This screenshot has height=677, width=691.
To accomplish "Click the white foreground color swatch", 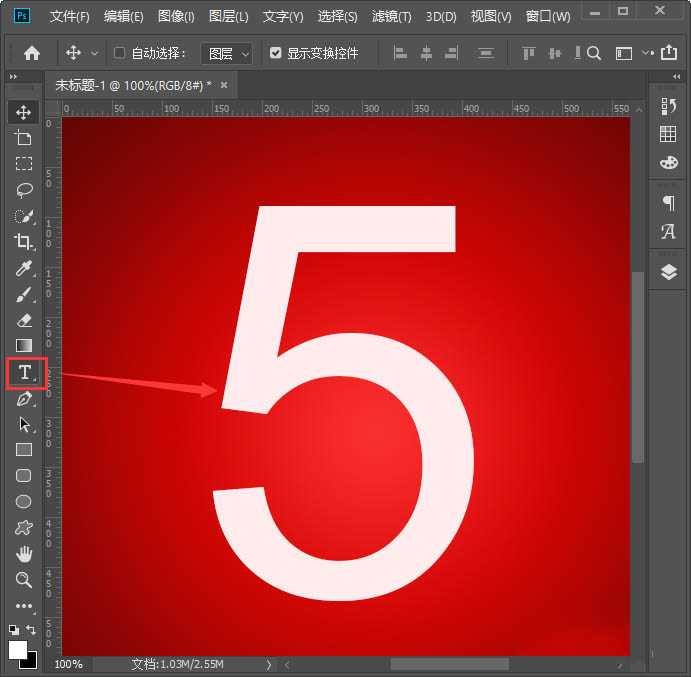I will coord(18,649).
